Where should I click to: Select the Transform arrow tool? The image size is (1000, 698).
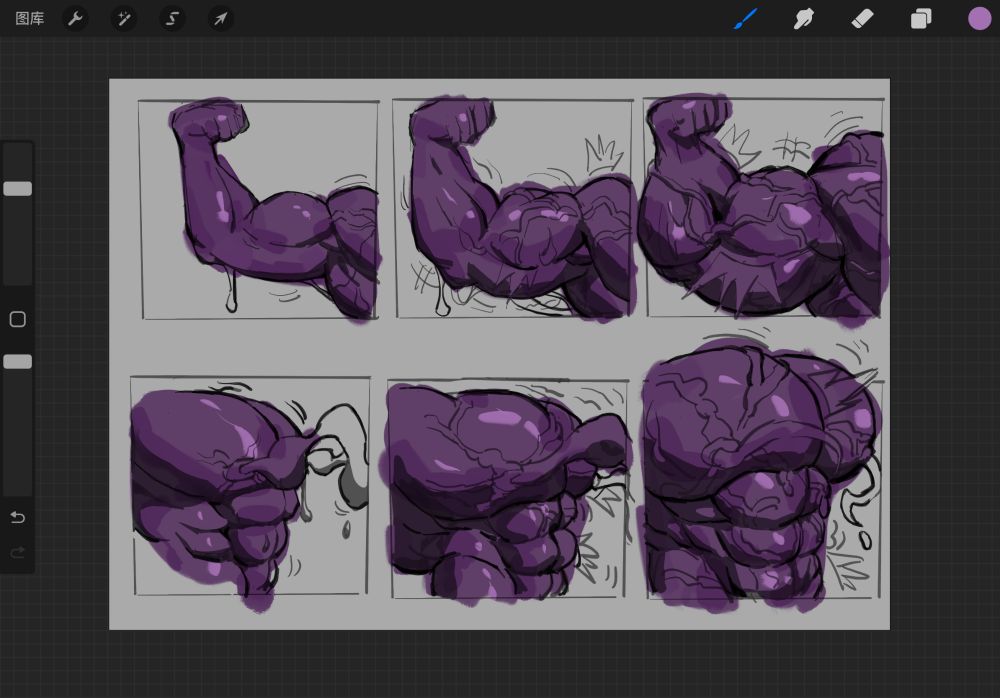point(221,19)
